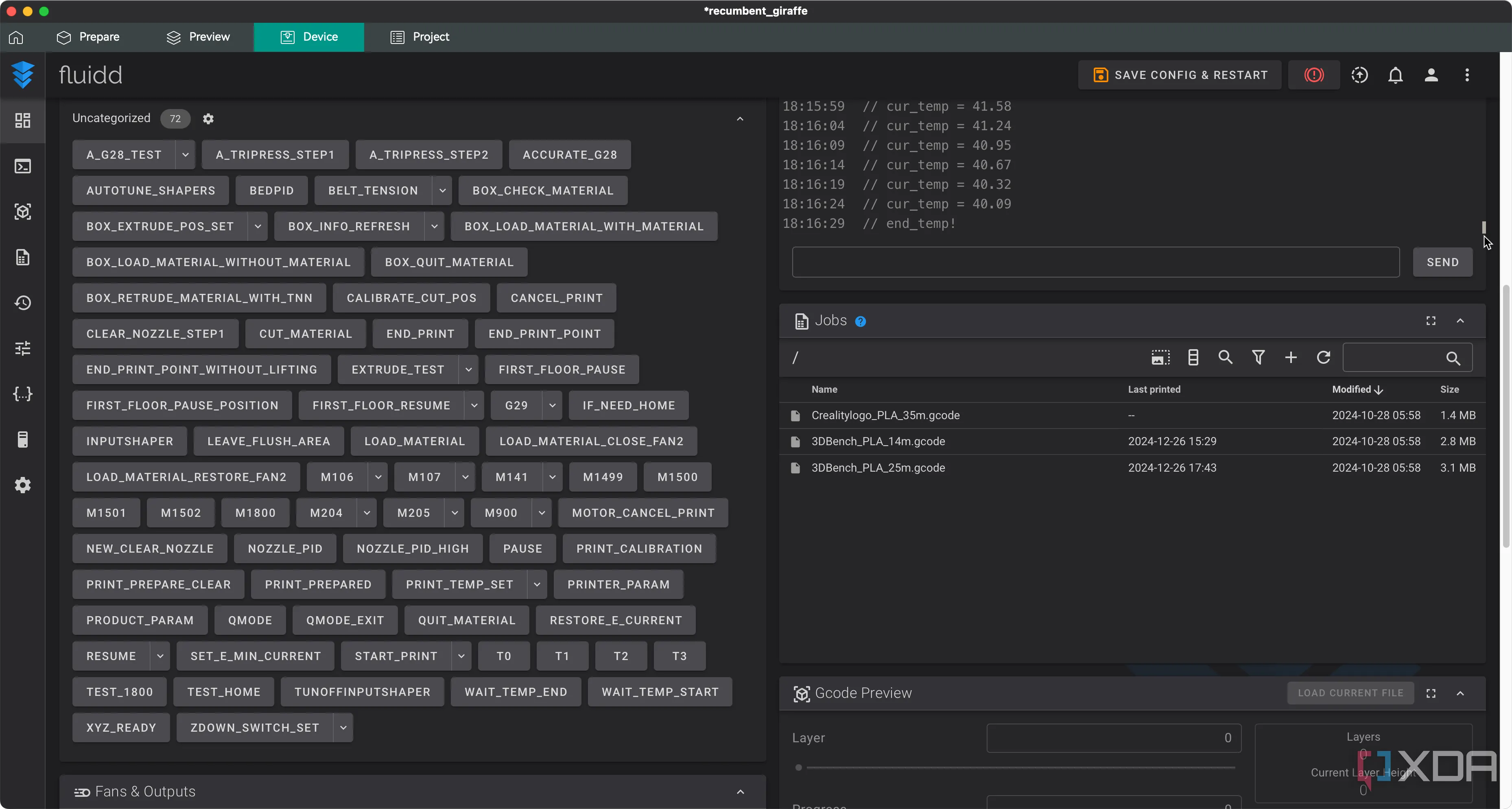Refresh the Jobs file list
1512x809 pixels.
tap(1323, 358)
